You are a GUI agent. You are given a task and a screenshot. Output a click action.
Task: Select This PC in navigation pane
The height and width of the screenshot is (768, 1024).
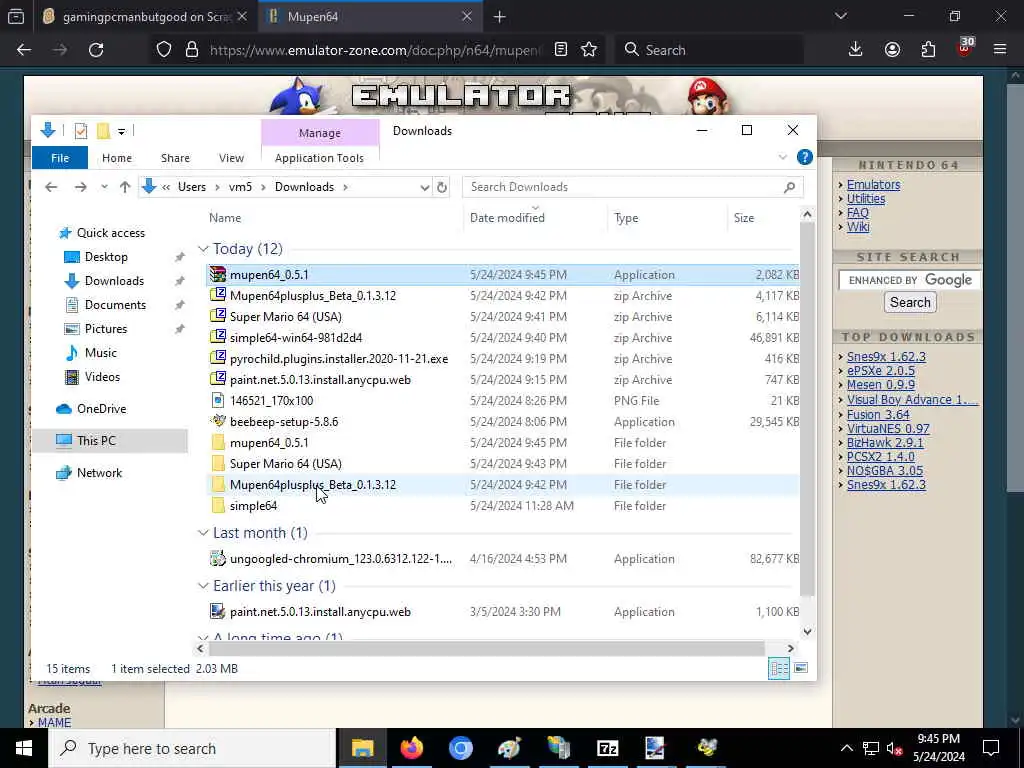pyautogui.click(x=96, y=441)
